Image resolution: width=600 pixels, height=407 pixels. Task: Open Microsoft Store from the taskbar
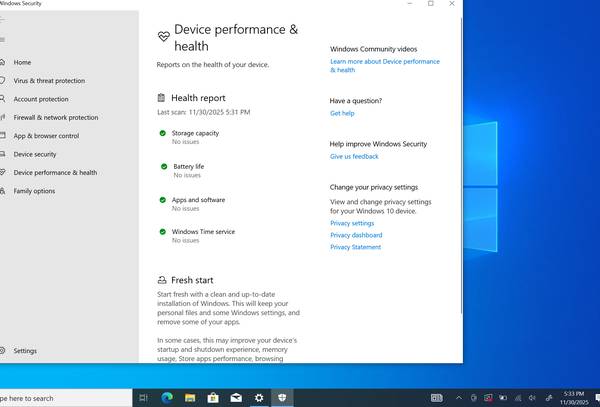[x=213, y=397]
